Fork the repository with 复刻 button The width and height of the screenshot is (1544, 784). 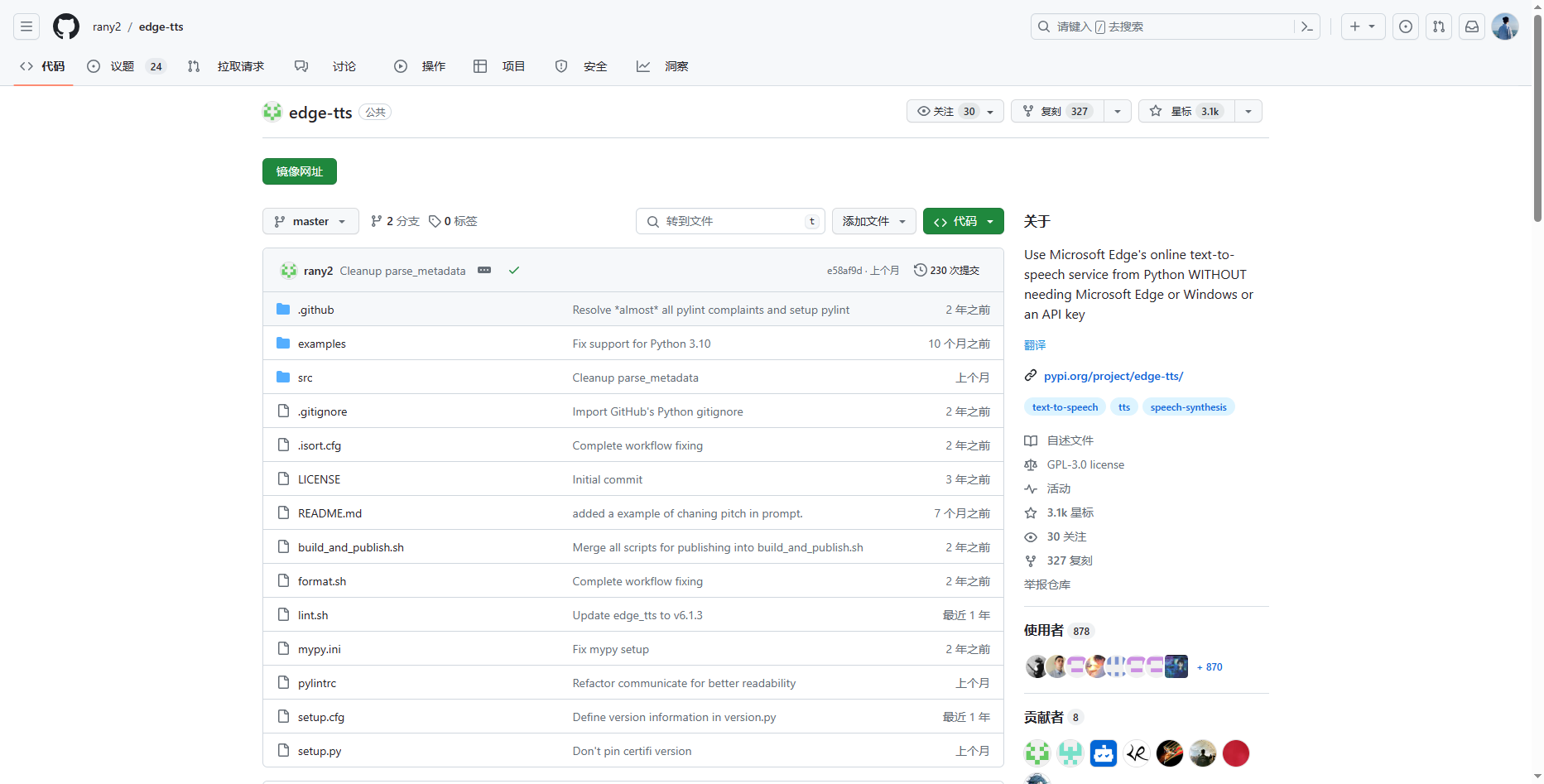click(1058, 111)
